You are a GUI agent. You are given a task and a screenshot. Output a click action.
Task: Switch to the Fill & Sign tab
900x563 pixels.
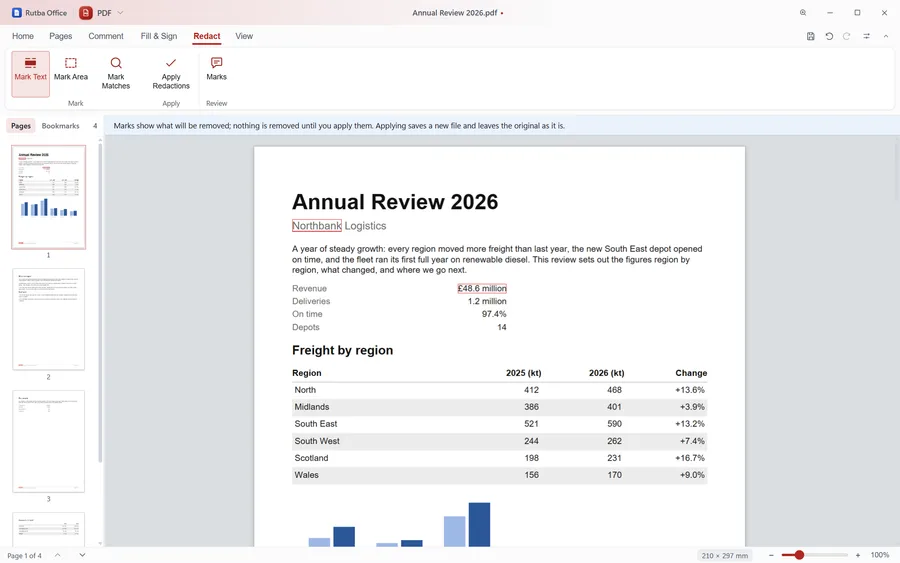click(159, 36)
